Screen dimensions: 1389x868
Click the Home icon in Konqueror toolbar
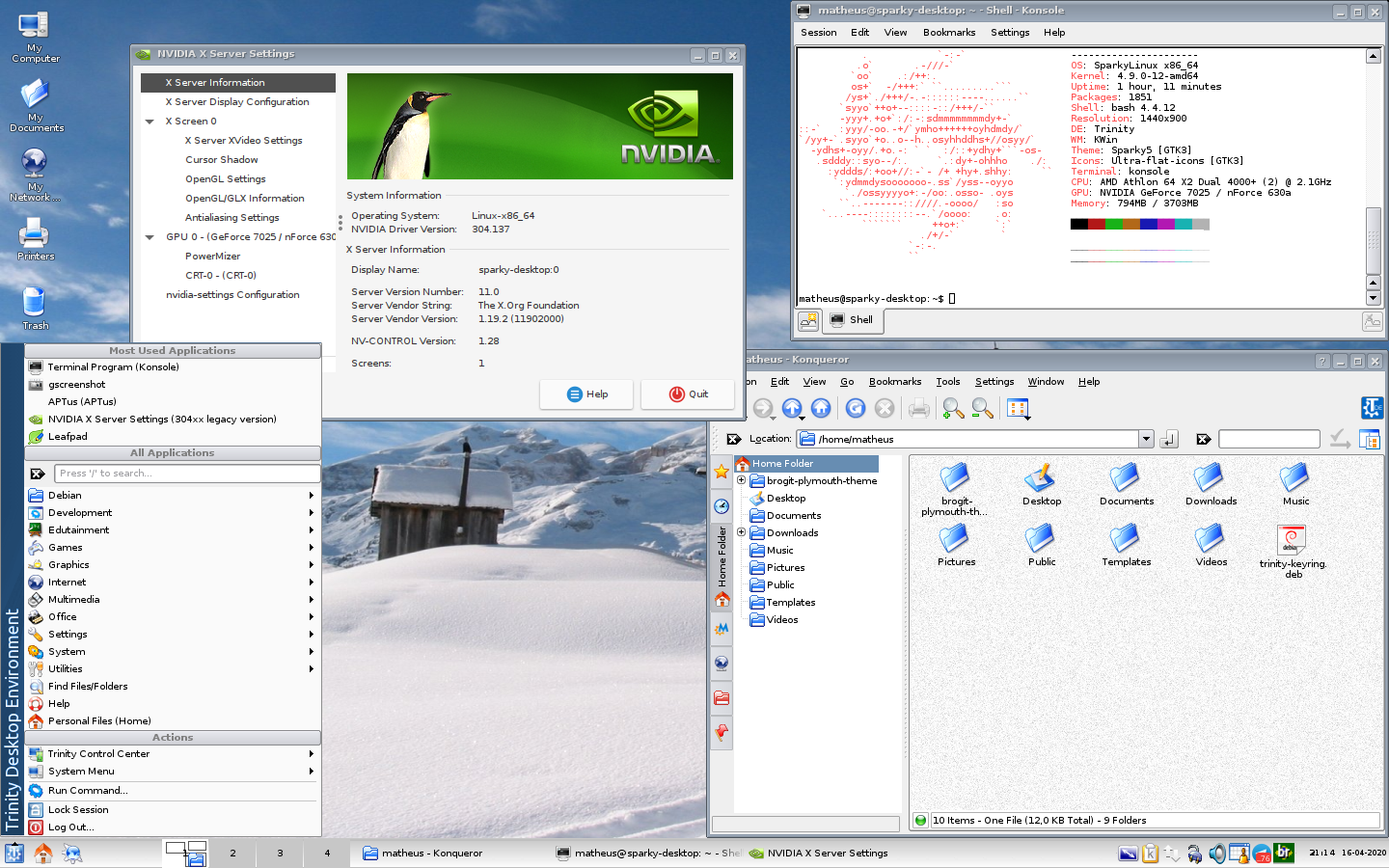pyautogui.click(x=821, y=409)
